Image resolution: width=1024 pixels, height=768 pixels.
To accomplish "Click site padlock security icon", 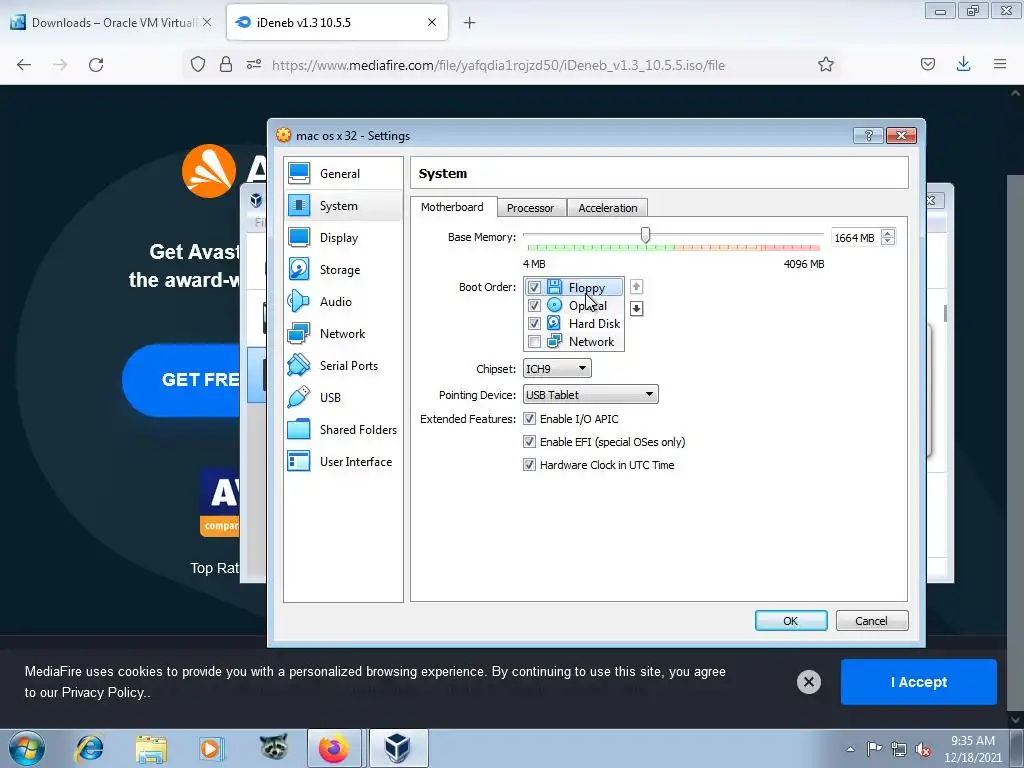I will tap(226, 64).
